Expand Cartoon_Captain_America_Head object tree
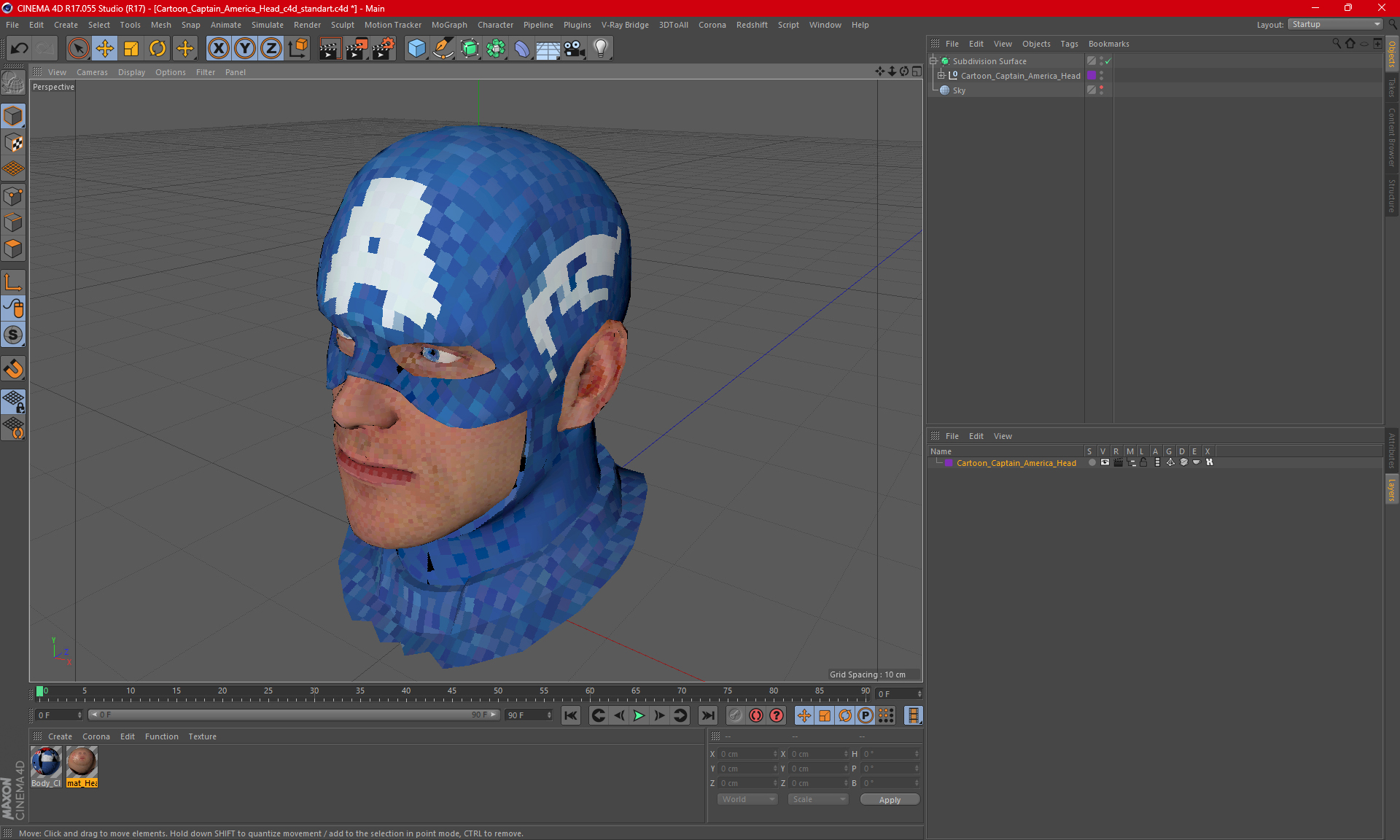Screen dimensions: 1400x840 point(941,76)
